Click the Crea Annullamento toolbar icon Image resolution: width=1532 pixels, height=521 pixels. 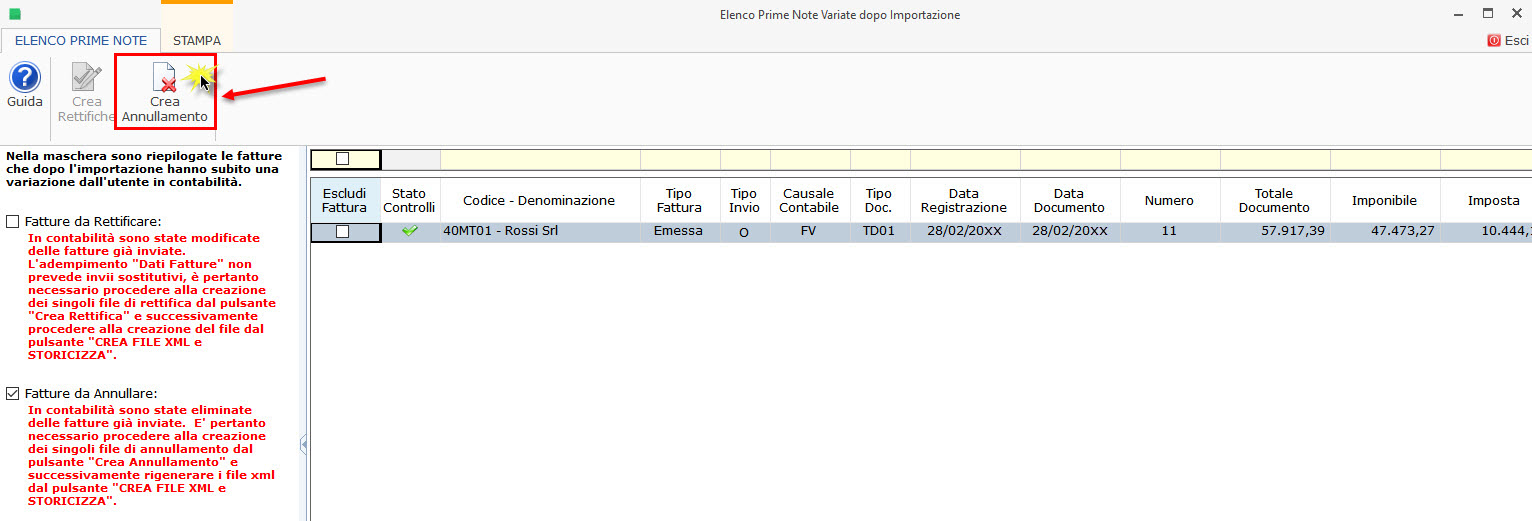[x=164, y=77]
